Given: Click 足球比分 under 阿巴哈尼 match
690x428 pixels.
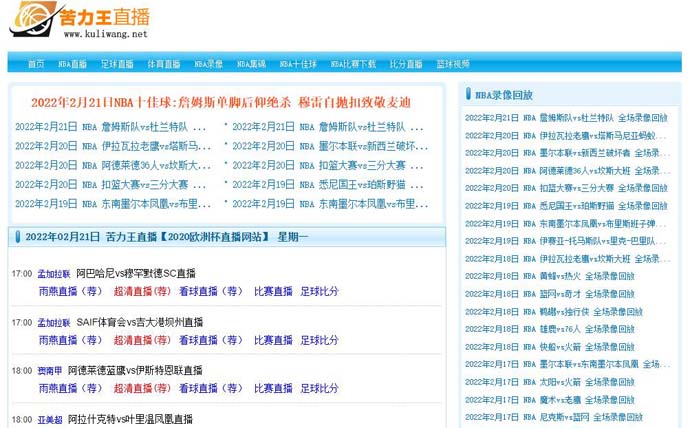Looking at the screenshot, I should click(319, 291).
